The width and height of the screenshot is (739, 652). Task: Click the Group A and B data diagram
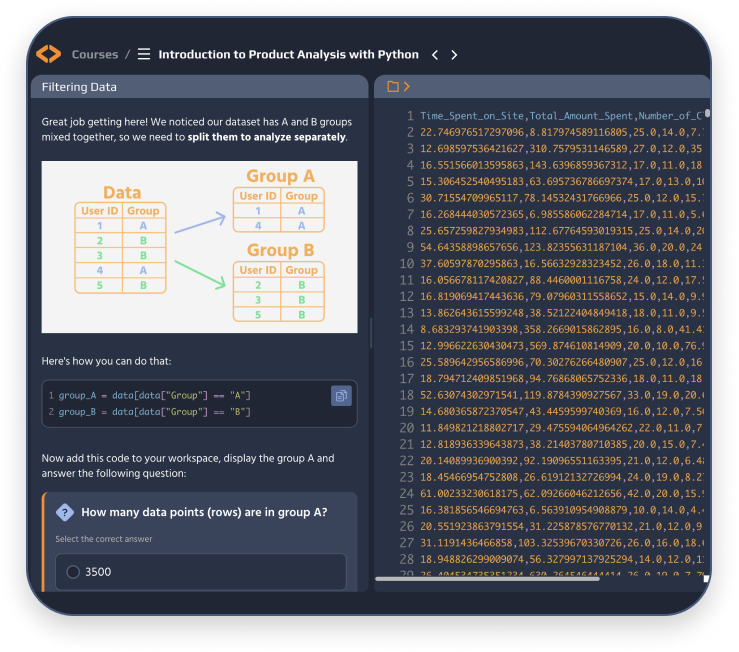[x=199, y=247]
